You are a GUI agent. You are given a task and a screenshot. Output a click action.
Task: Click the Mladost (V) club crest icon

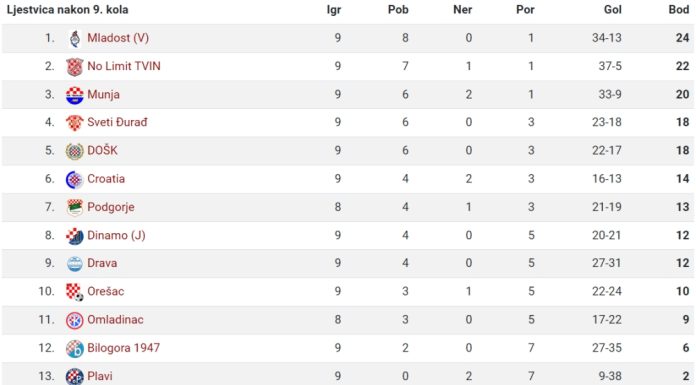coord(75,39)
